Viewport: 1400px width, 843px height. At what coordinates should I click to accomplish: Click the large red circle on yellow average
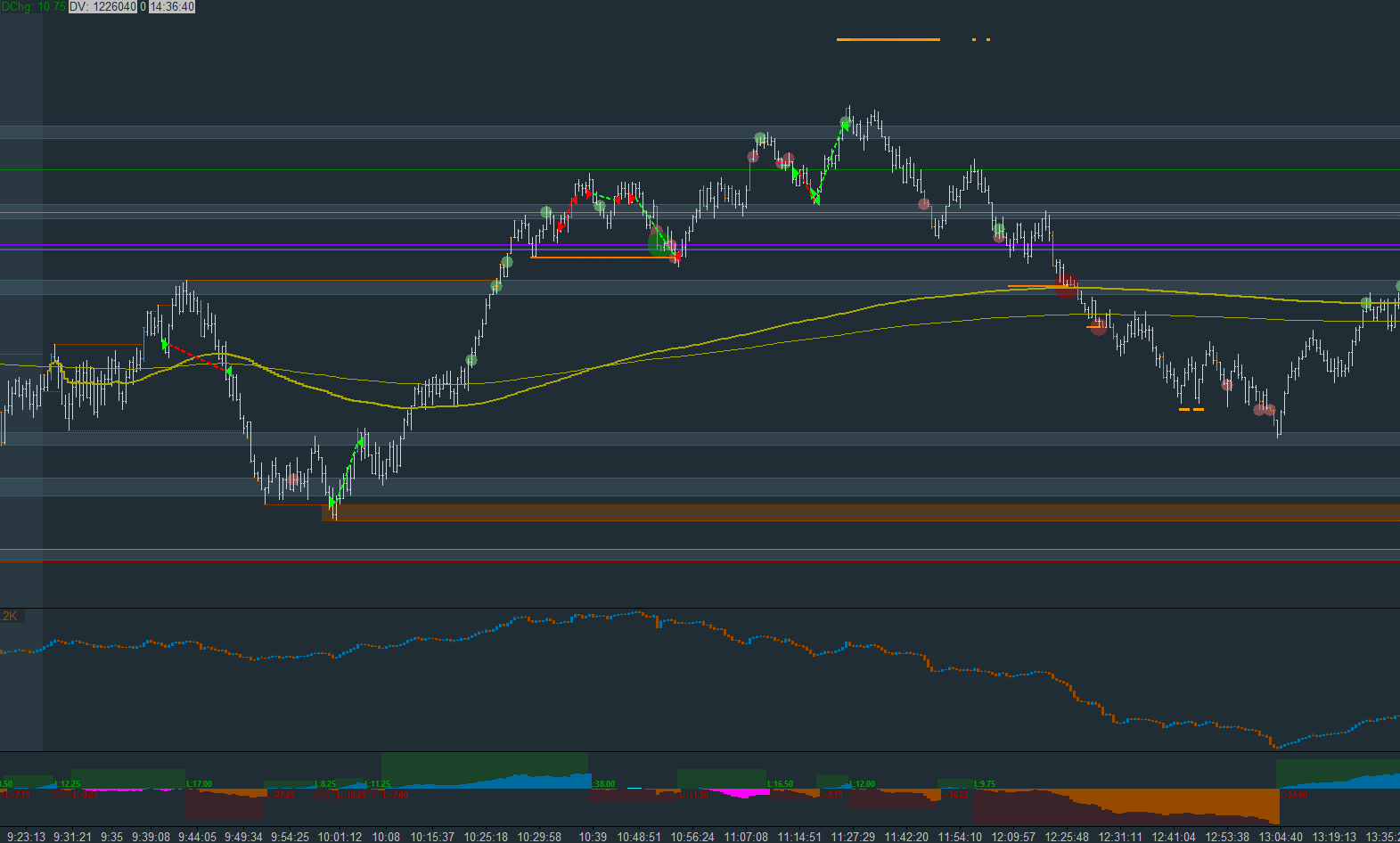pyautogui.click(x=1066, y=286)
